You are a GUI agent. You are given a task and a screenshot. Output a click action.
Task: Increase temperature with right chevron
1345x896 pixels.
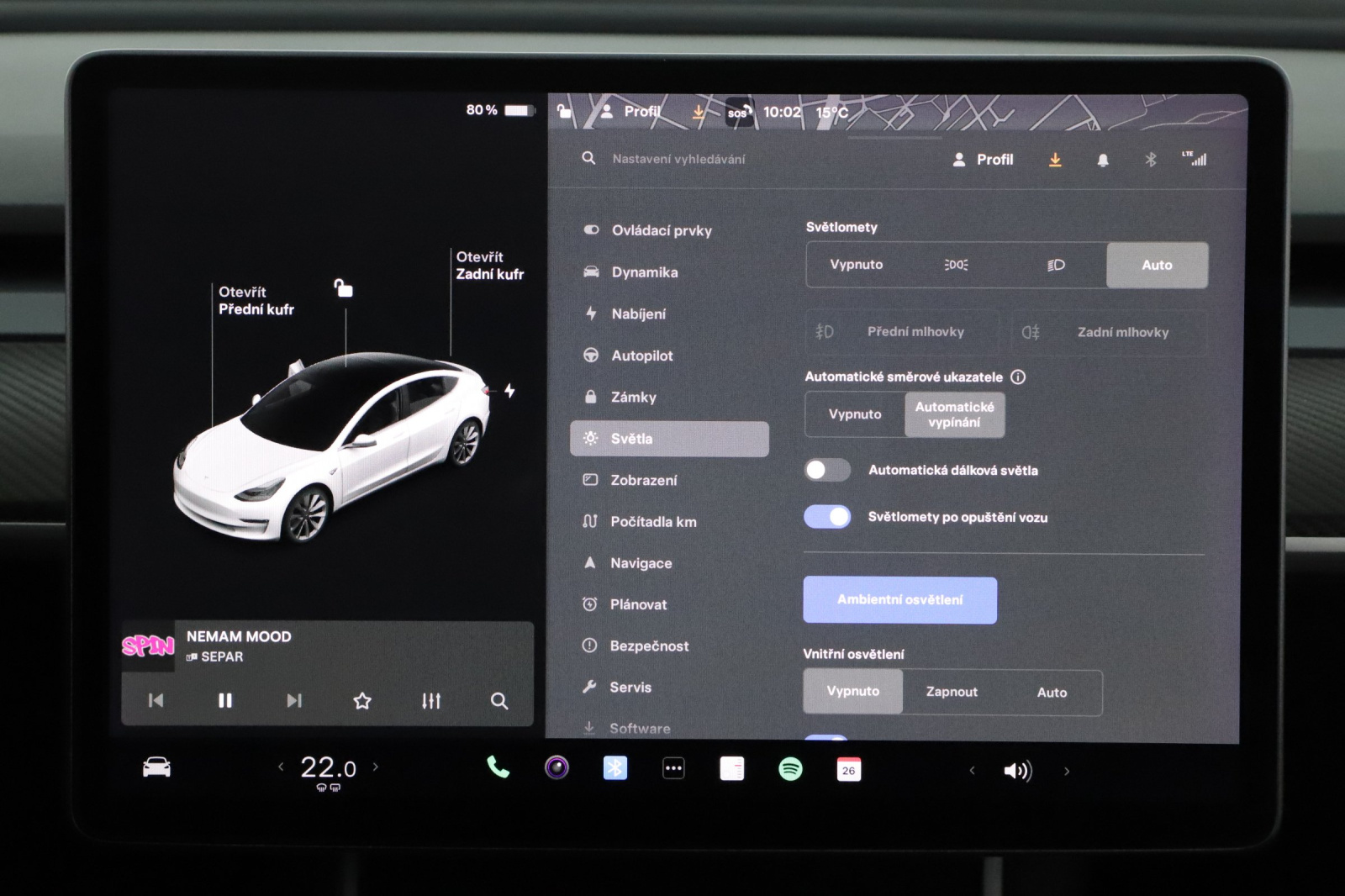[x=376, y=767]
